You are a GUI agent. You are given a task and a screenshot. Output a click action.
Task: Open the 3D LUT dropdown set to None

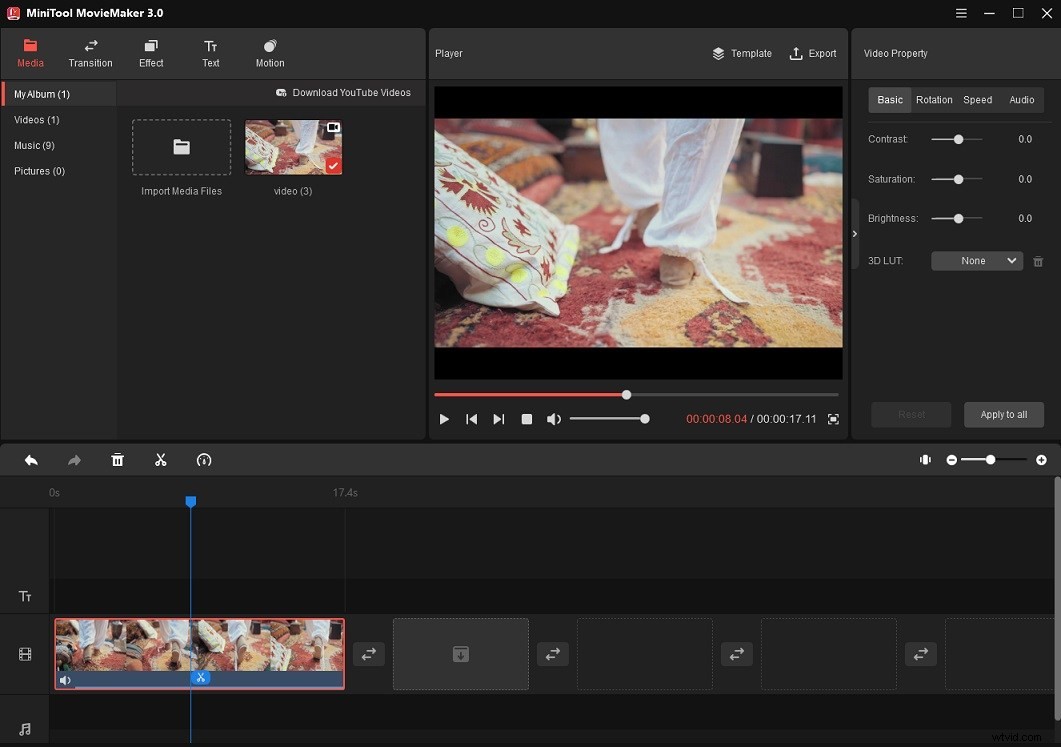pos(976,260)
